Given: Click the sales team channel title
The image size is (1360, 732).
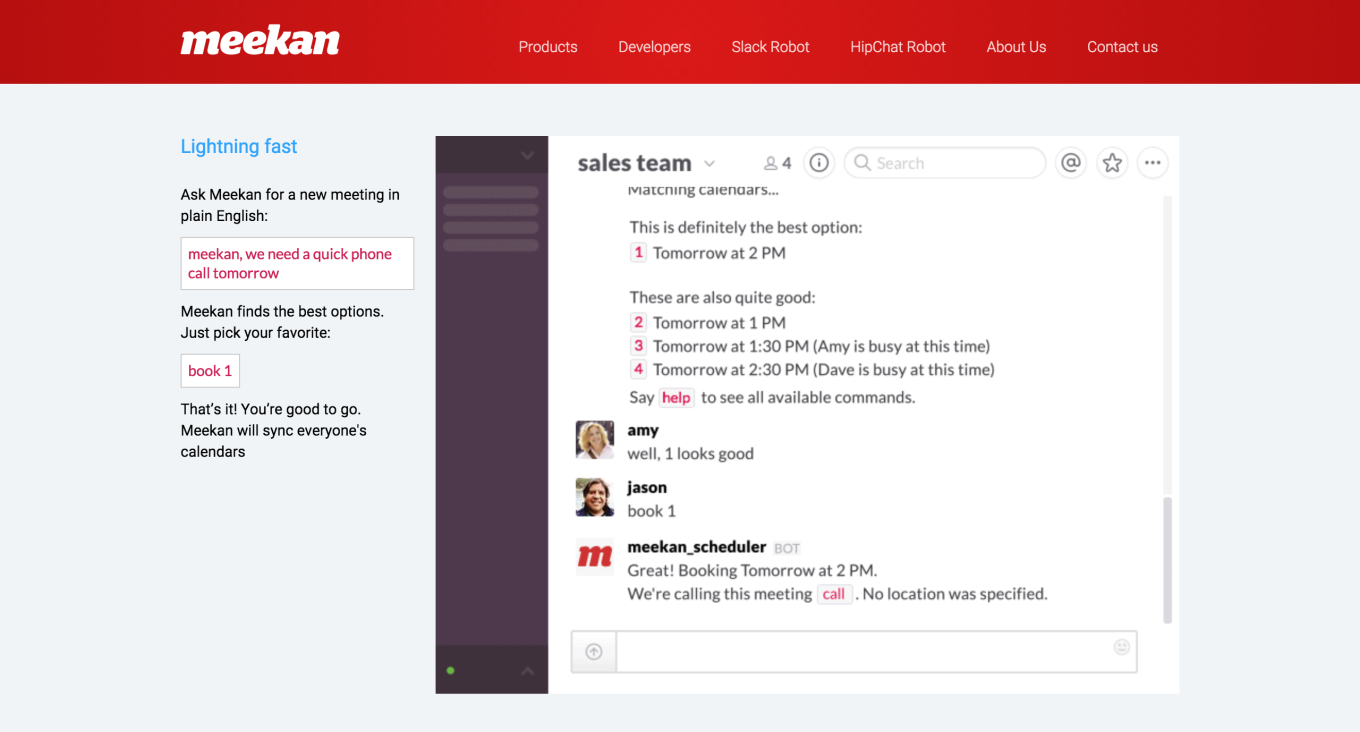Looking at the screenshot, I should 634,163.
